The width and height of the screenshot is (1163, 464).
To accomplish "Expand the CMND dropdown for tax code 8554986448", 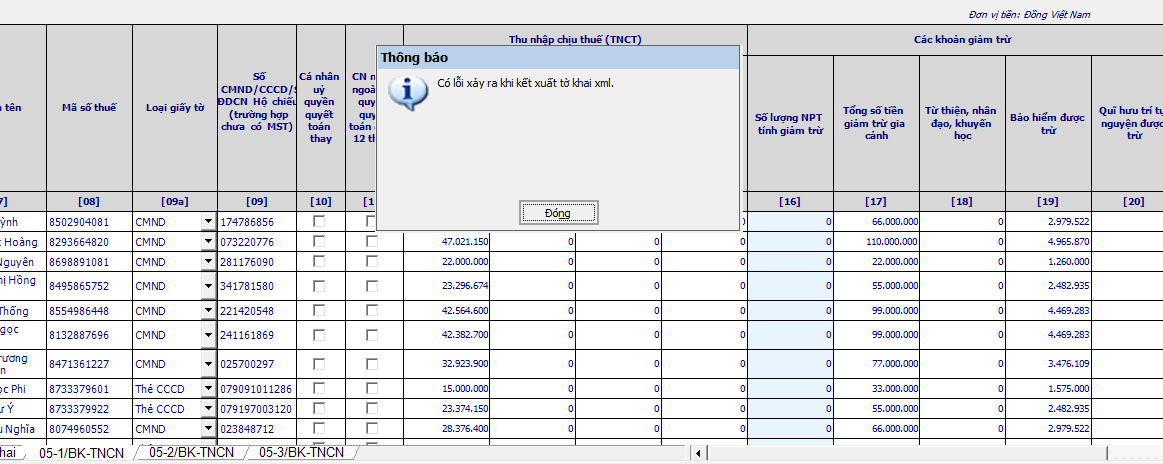I will point(208,311).
